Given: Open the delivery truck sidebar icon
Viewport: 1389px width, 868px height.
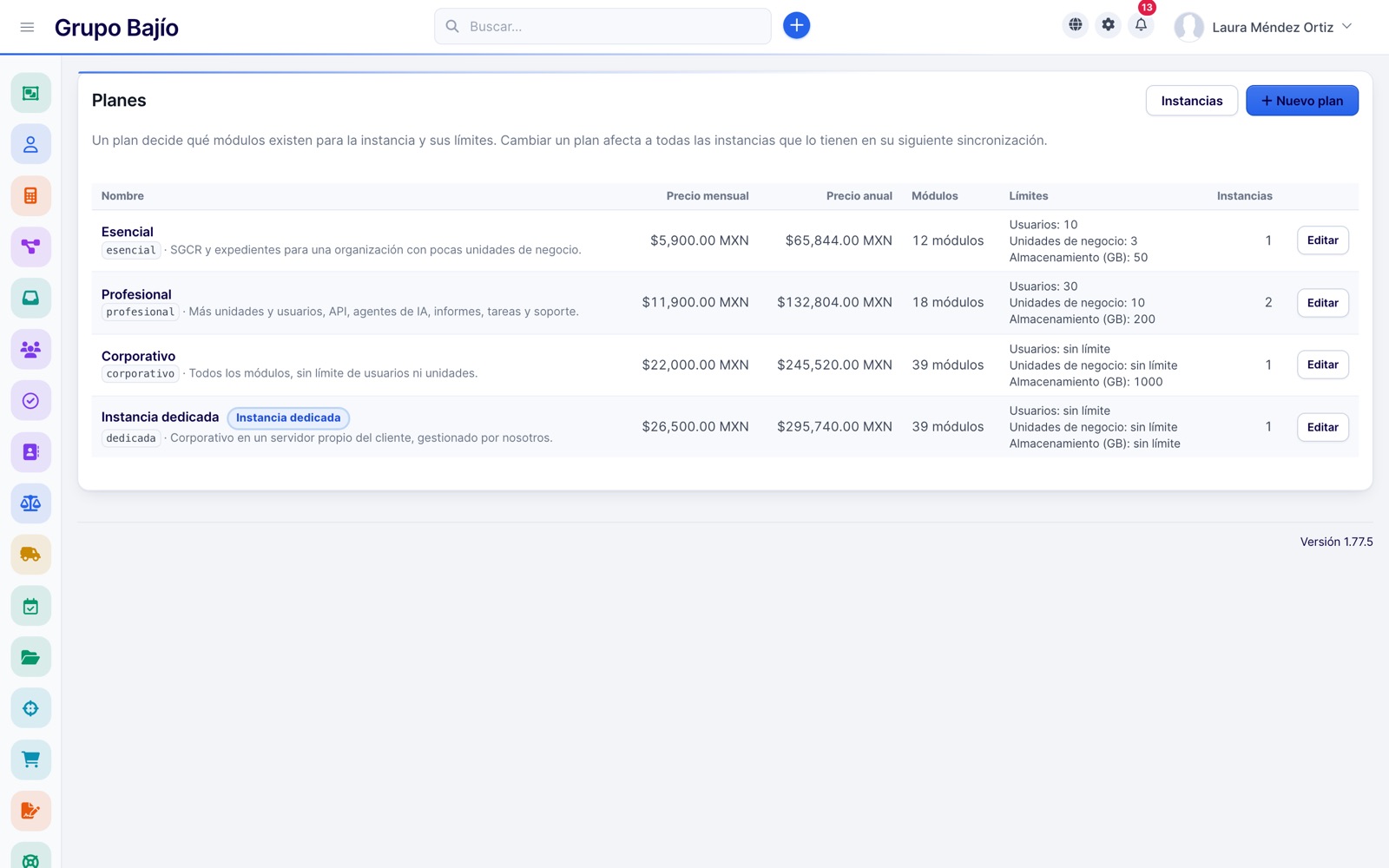Looking at the screenshot, I should point(30,554).
